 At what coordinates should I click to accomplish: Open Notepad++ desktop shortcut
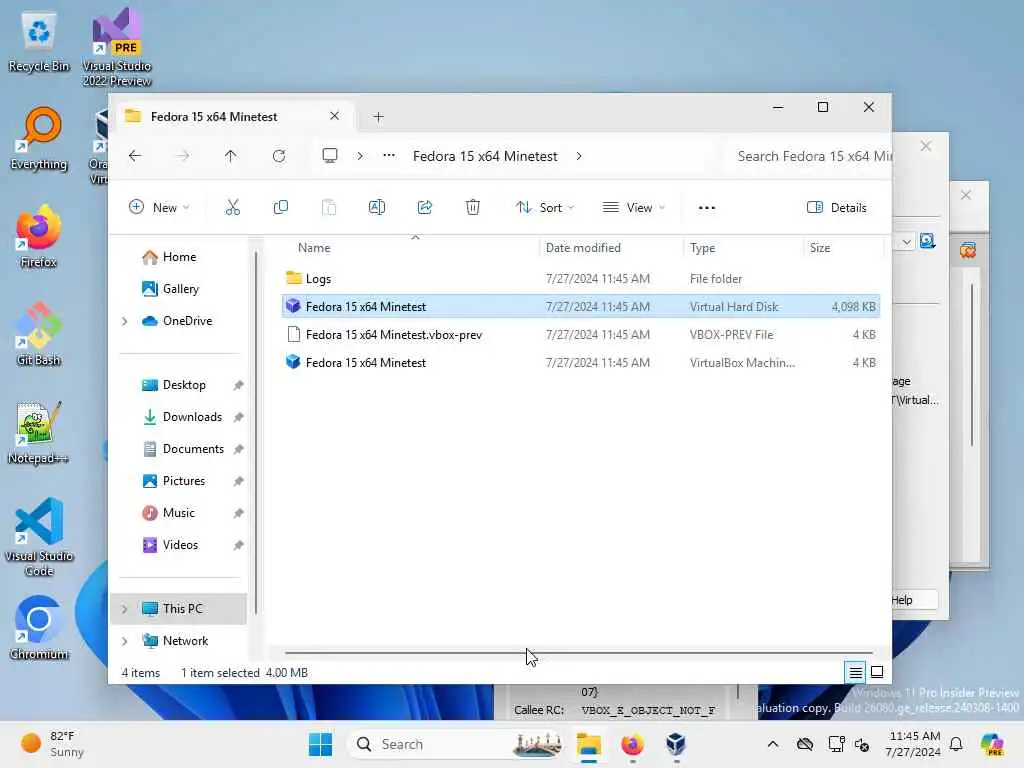[39, 432]
